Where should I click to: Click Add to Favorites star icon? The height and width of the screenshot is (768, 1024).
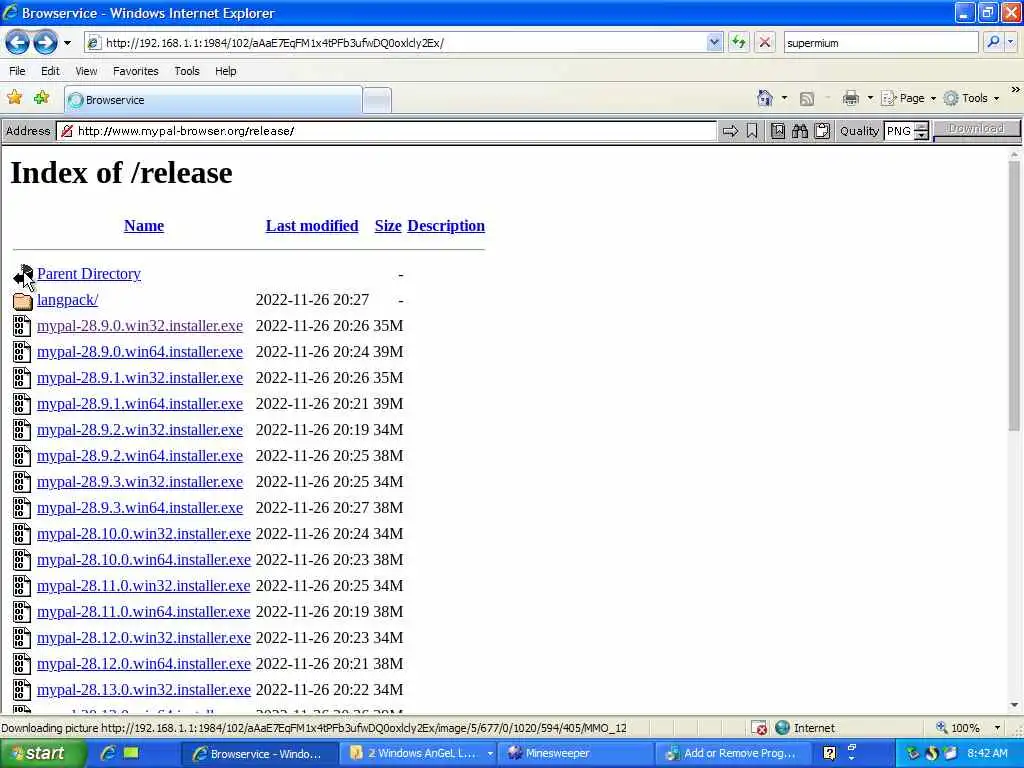[x=41, y=98]
